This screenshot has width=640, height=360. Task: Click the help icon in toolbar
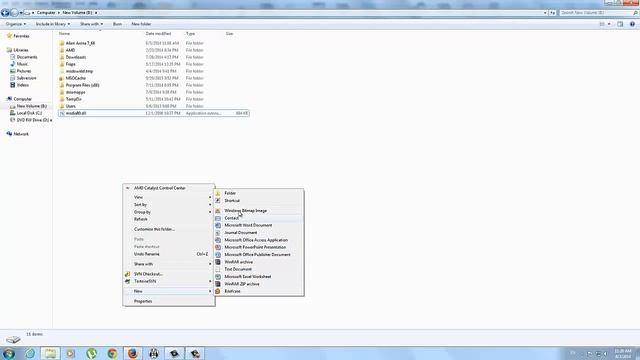[x=632, y=24]
